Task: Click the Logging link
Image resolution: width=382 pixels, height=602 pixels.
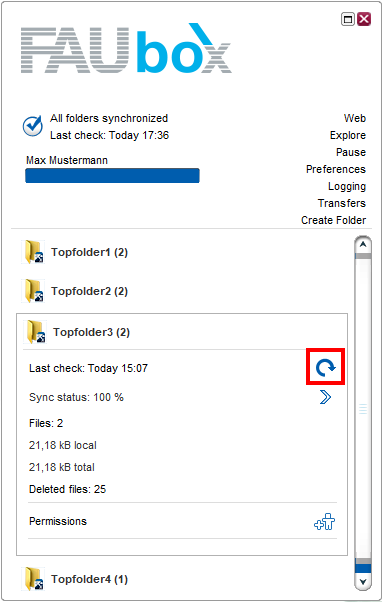Action: pyautogui.click(x=347, y=186)
